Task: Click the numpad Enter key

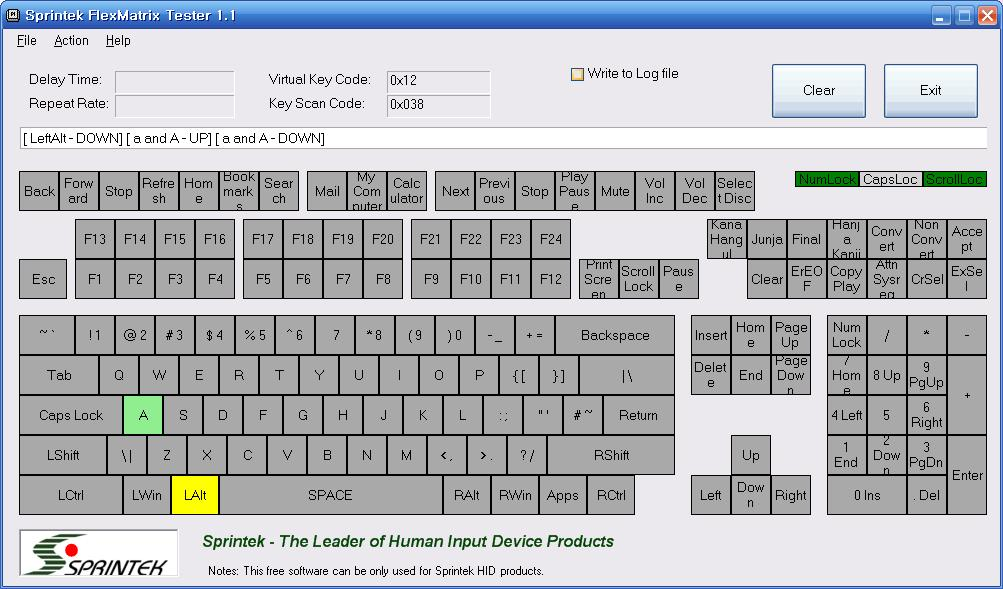Action: click(x=967, y=475)
